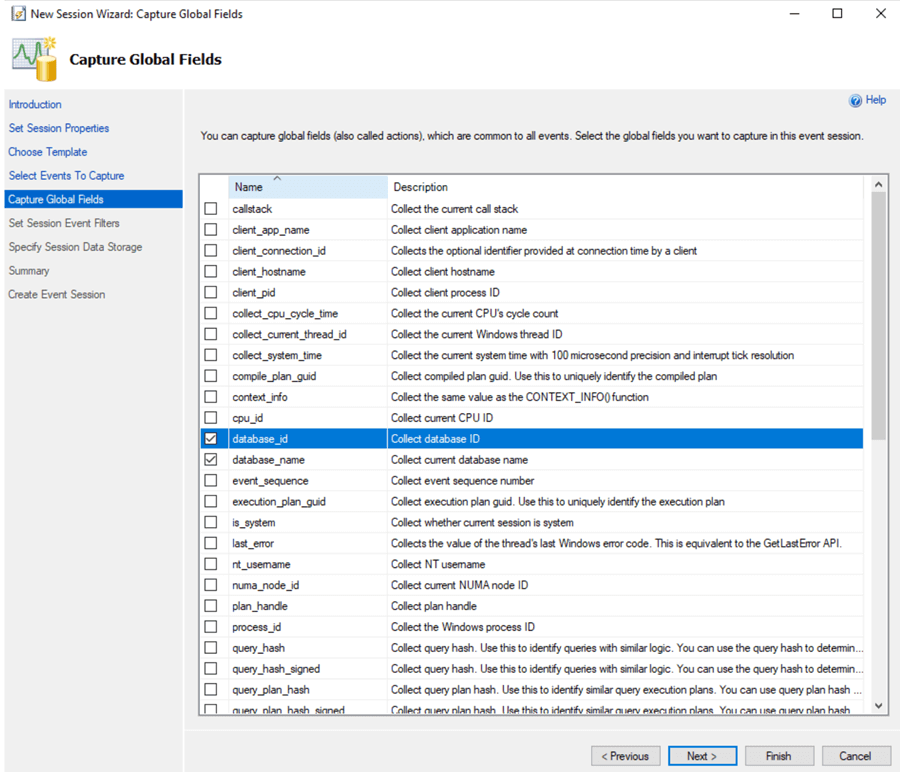
Task: Enable collection of client_app_name
Action: pyautogui.click(x=212, y=229)
